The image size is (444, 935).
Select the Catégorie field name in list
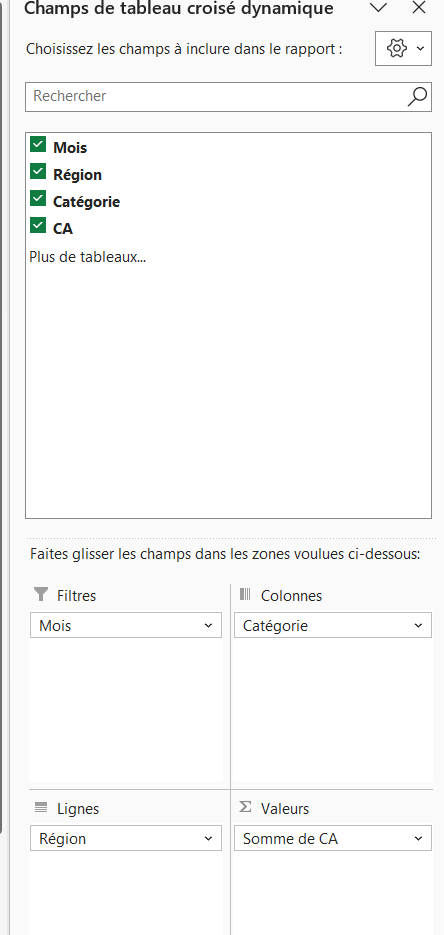coord(86,202)
